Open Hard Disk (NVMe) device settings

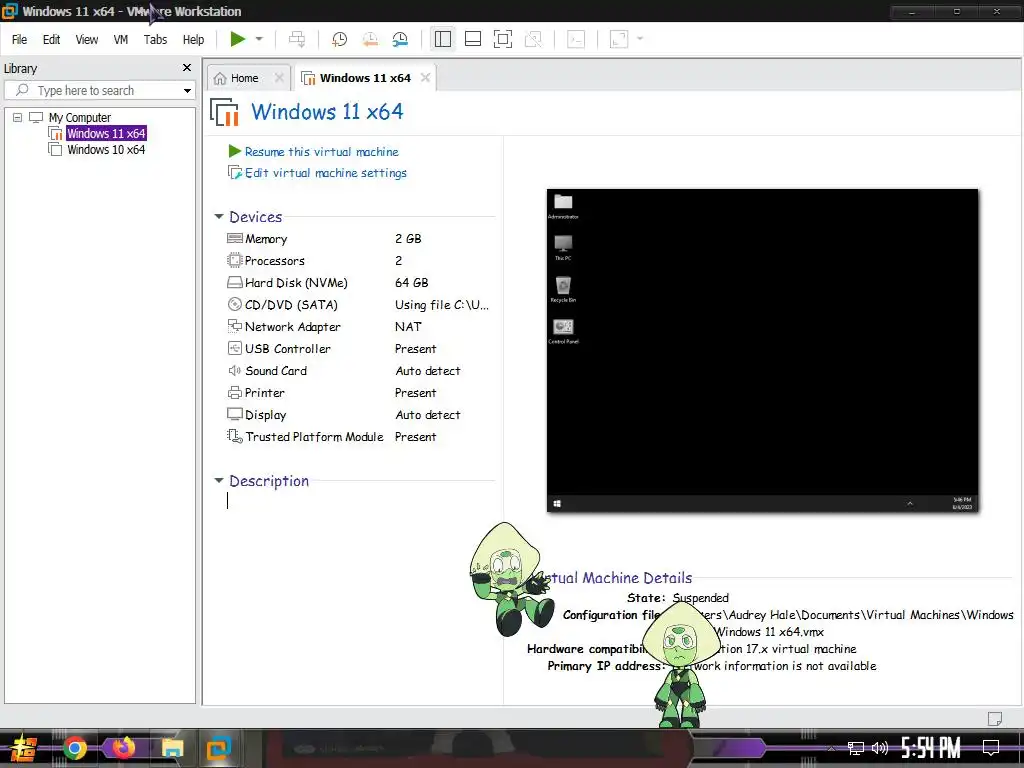pyautogui.click(x=296, y=283)
